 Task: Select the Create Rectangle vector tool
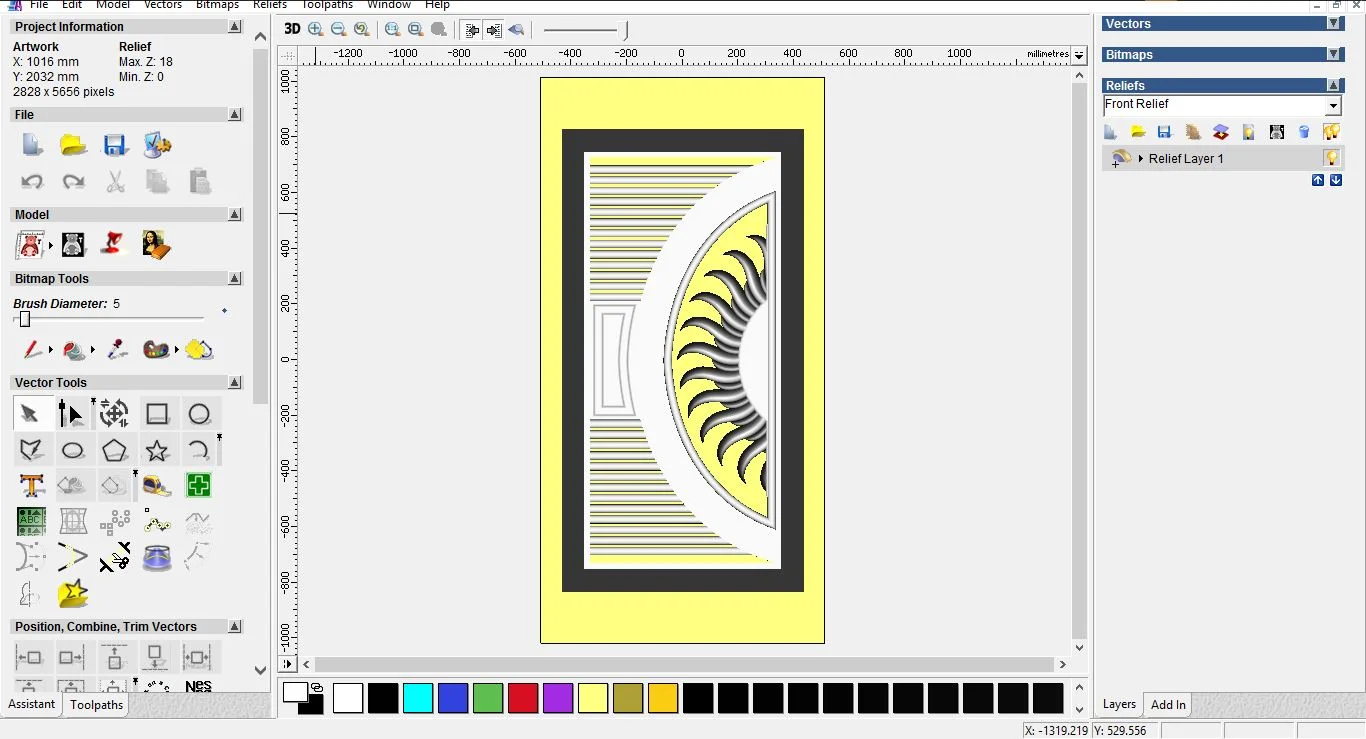[157, 414]
